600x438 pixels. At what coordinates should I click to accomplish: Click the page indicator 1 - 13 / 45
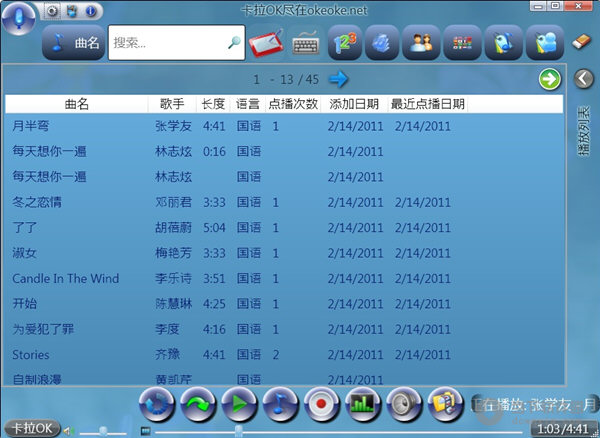click(286, 80)
